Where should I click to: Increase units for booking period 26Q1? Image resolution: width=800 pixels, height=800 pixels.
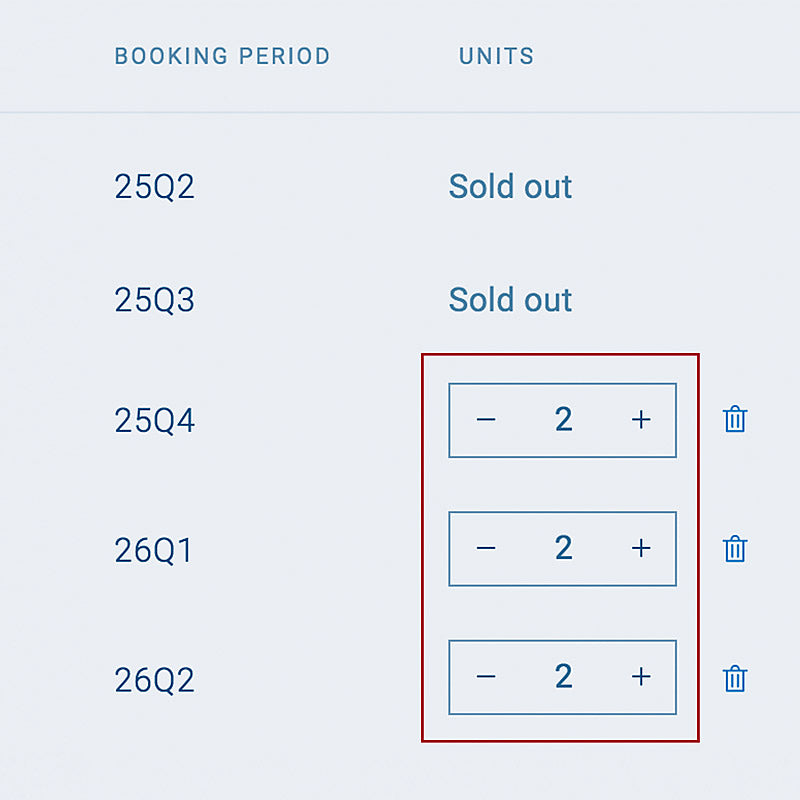641,548
